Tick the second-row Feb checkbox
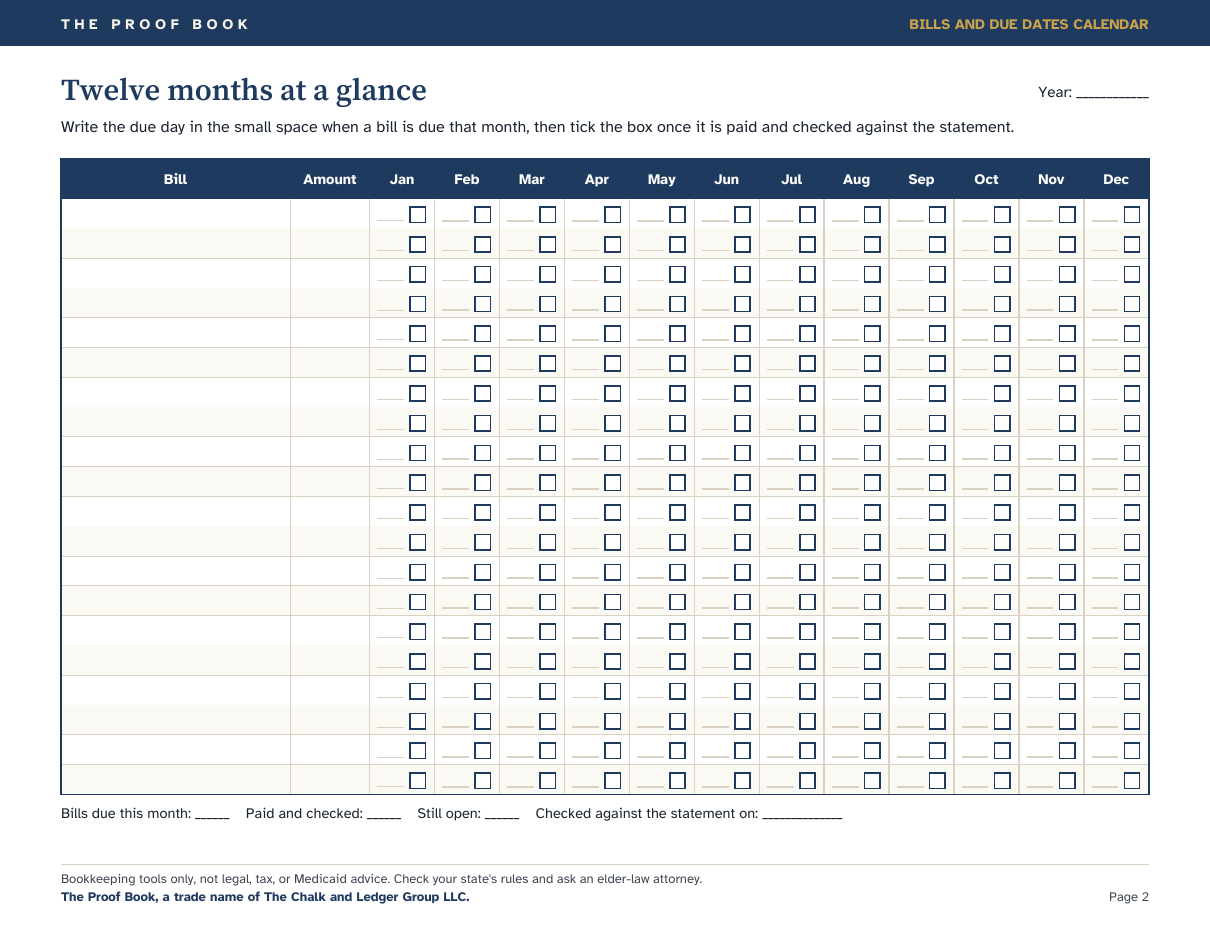 click(x=482, y=244)
